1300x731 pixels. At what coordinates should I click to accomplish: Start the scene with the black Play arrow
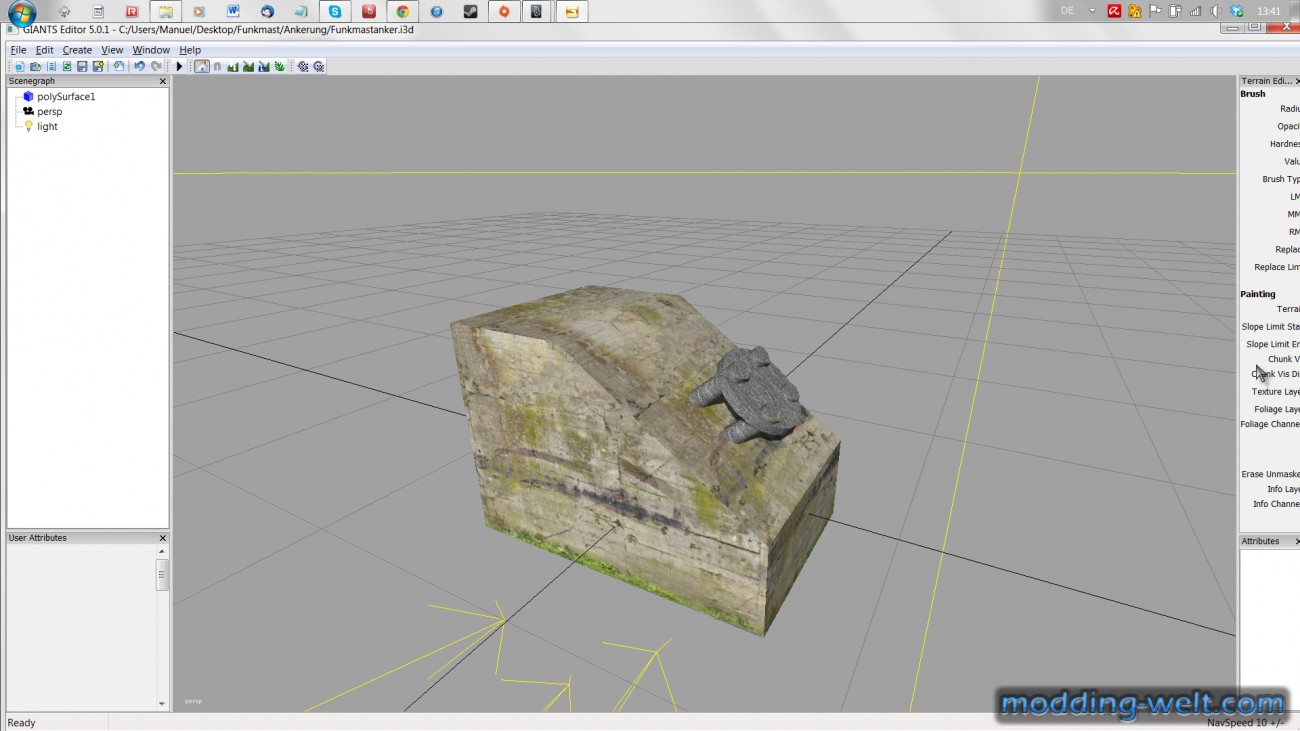(x=179, y=67)
